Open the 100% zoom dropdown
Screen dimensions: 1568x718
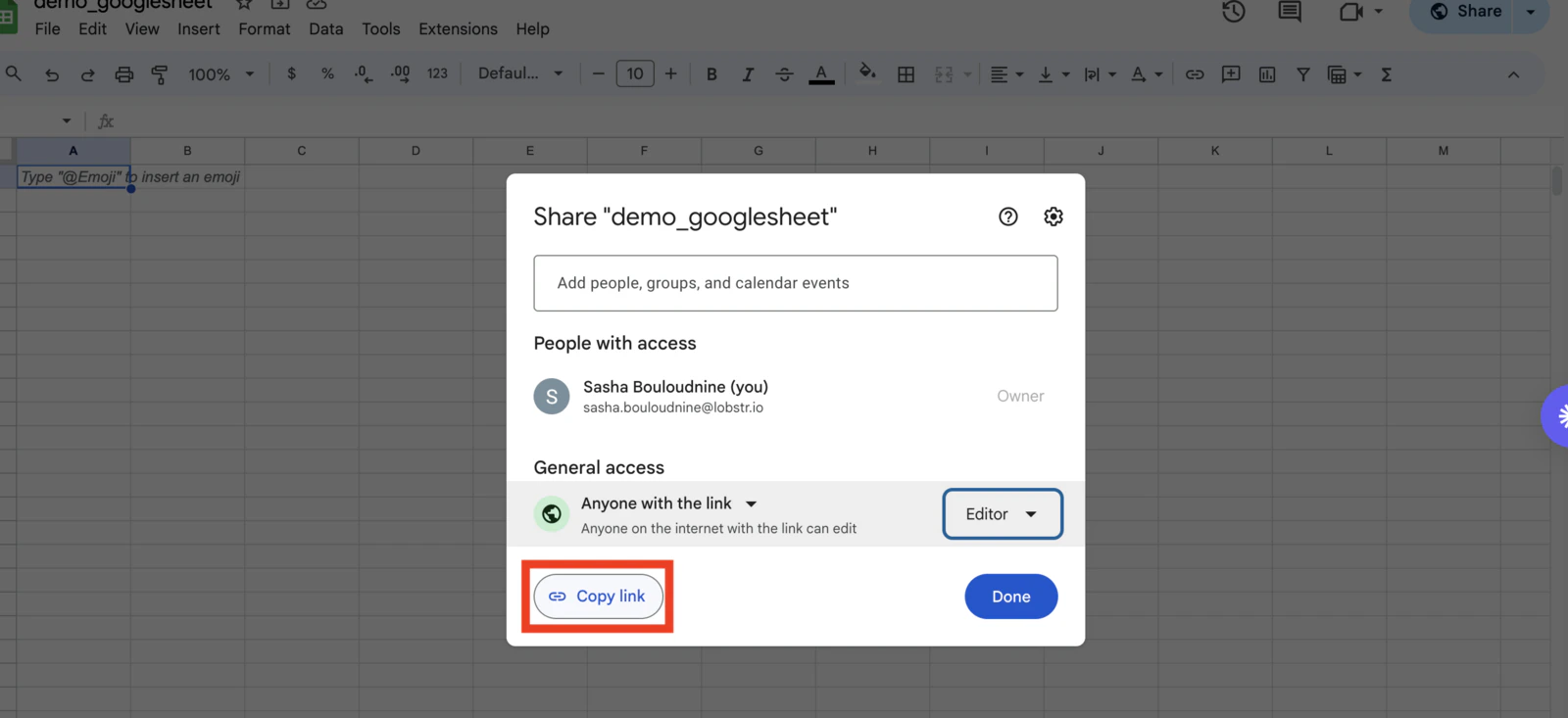click(221, 74)
